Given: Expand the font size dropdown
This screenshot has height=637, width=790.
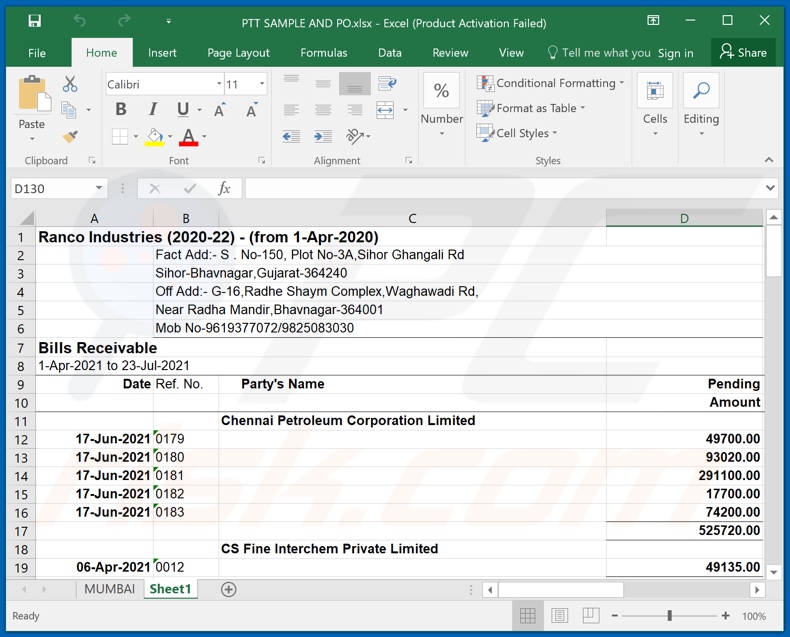Looking at the screenshot, I should pos(262,84).
